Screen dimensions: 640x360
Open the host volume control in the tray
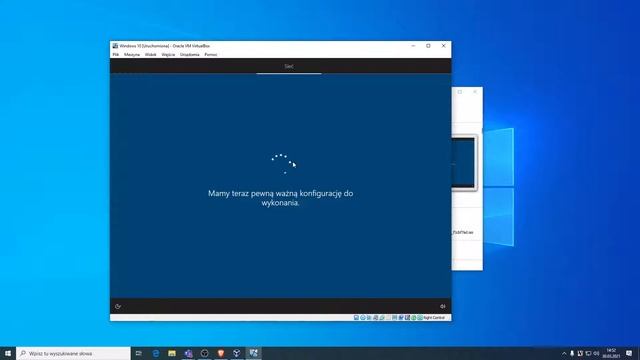(x=596, y=353)
